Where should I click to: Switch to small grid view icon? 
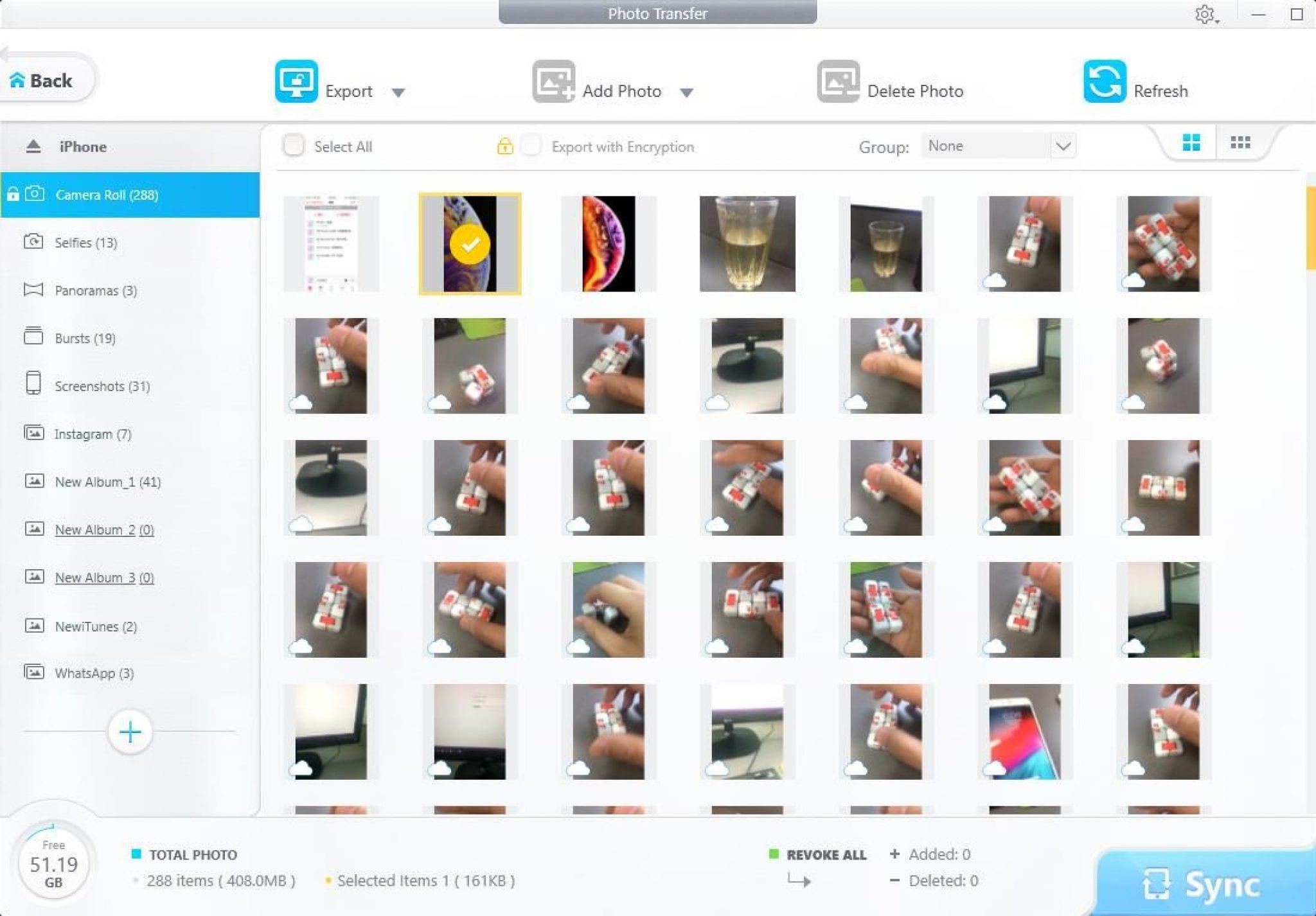tap(1240, 144)
